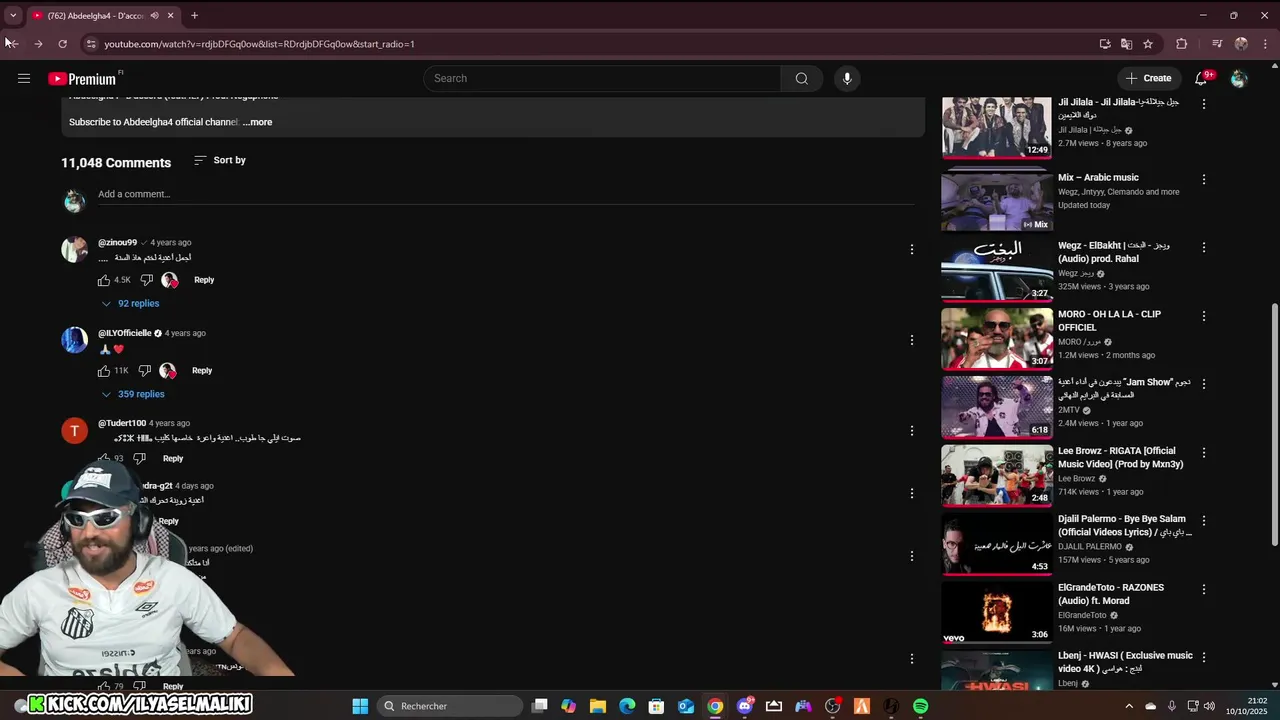Open the YouTube account avatar menu

[x=1239, y=78]
